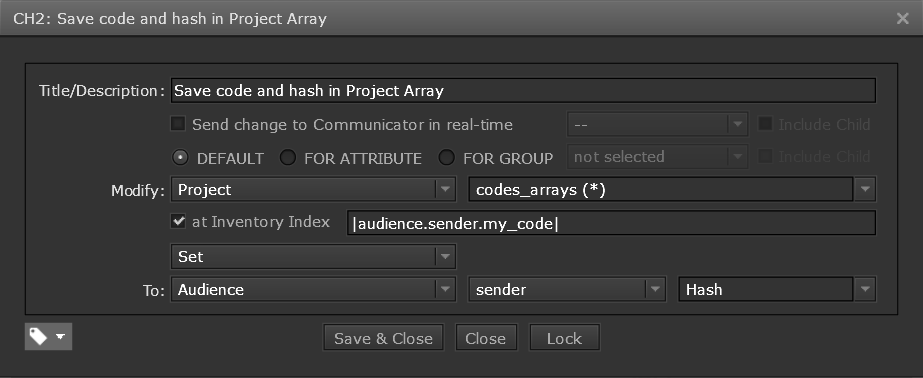This screenshot has height=378, width=923.
Task: Click the Close button
Action: tap(486, 337)
